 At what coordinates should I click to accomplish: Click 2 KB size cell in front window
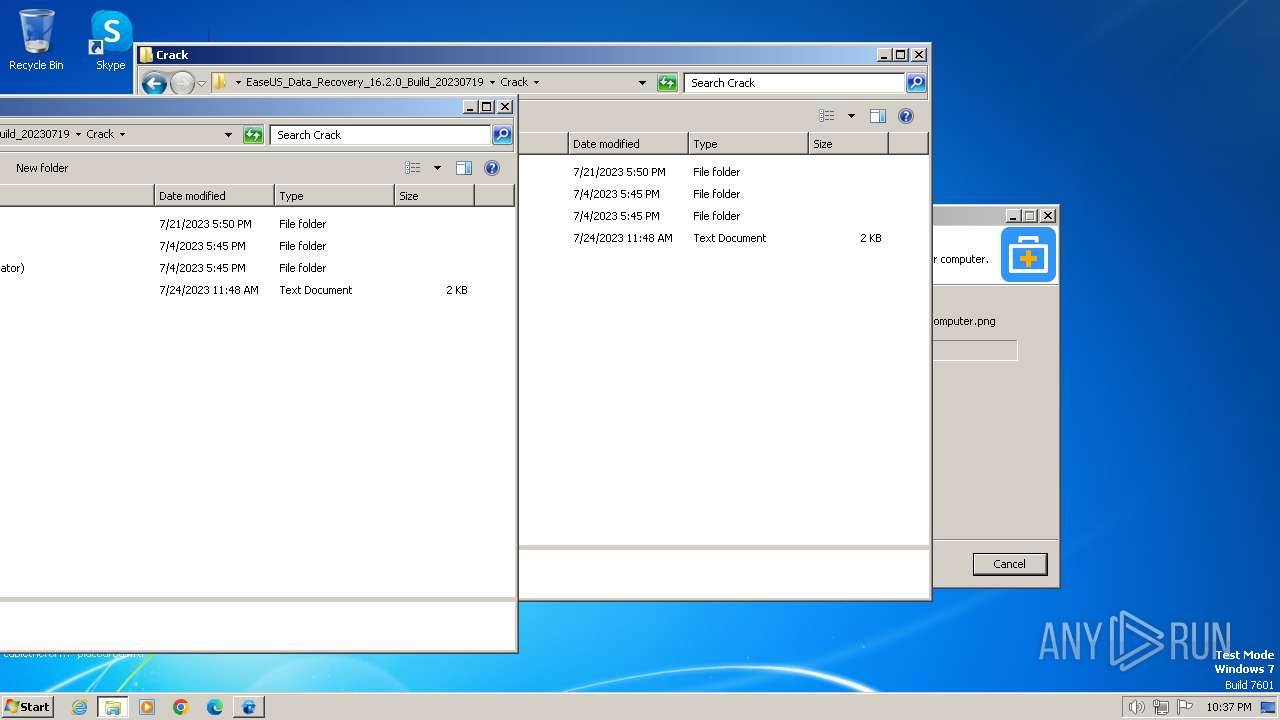point(457,290)
